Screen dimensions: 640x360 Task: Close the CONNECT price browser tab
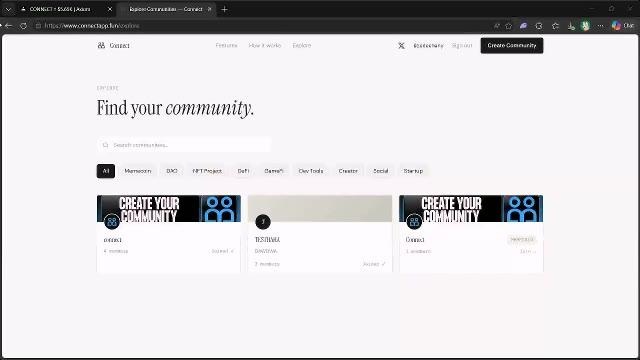pos(110,9)
